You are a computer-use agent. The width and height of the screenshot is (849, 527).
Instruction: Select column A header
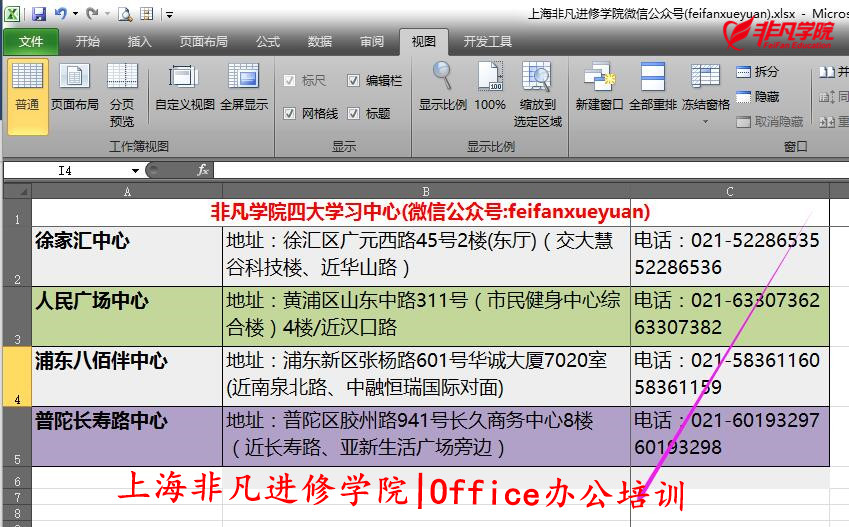click(127, 192)
